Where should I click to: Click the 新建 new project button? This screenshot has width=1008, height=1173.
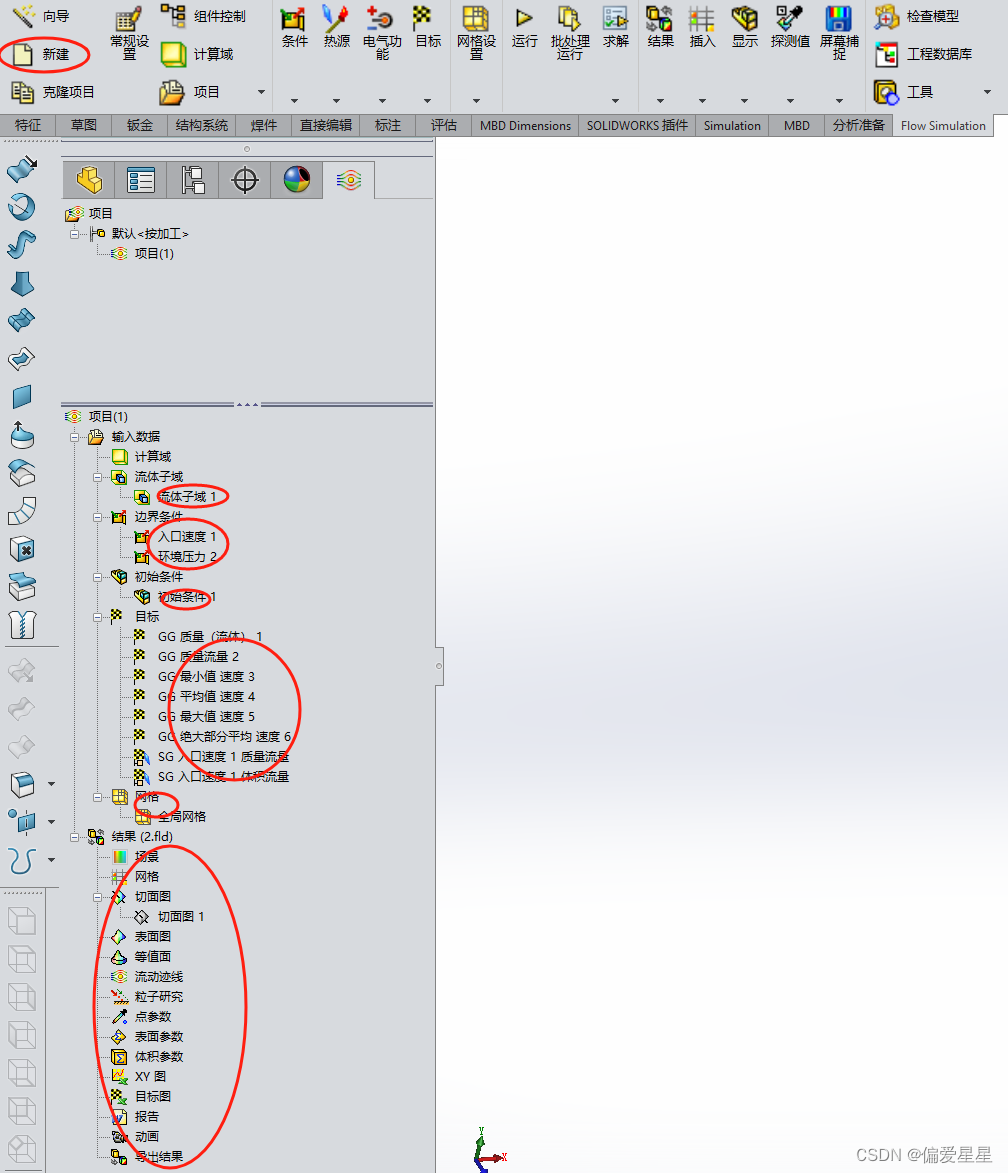pyautogui.click(x=43, y=54)
